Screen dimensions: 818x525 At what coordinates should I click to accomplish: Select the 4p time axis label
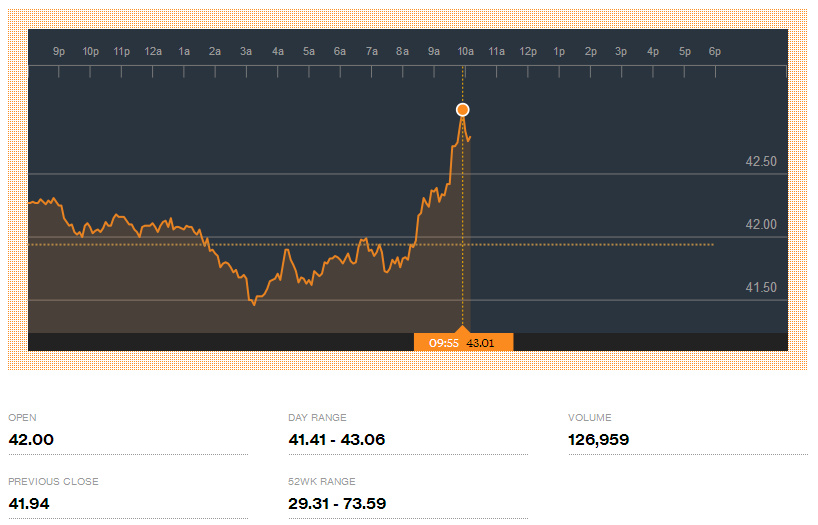(653, 51)
